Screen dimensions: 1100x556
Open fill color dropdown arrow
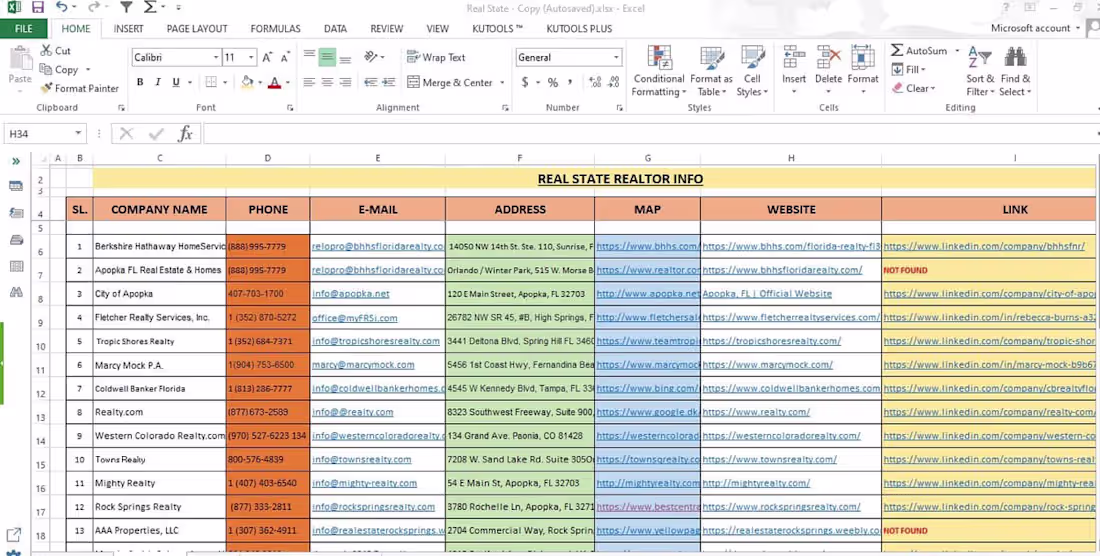click(x=260, y=83)
